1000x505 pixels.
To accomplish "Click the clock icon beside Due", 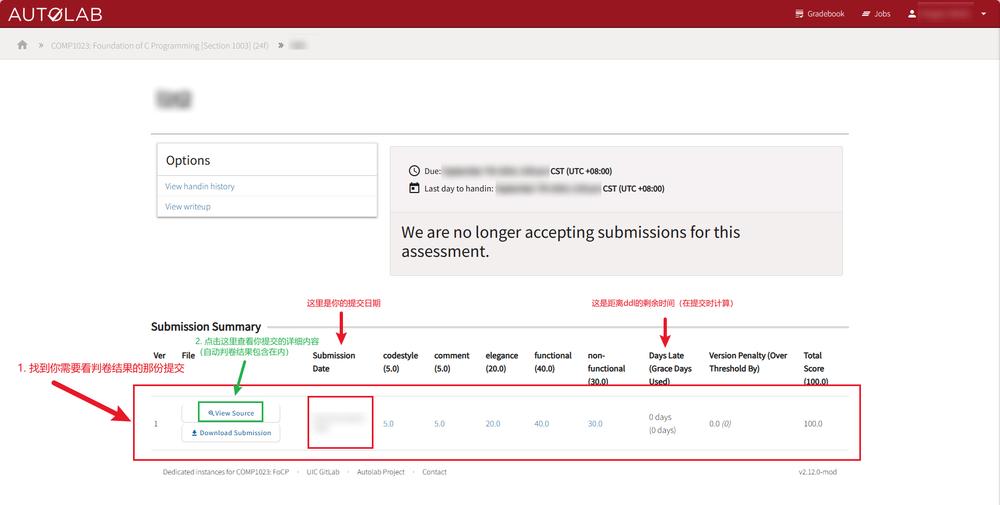I will pos(415,171).
